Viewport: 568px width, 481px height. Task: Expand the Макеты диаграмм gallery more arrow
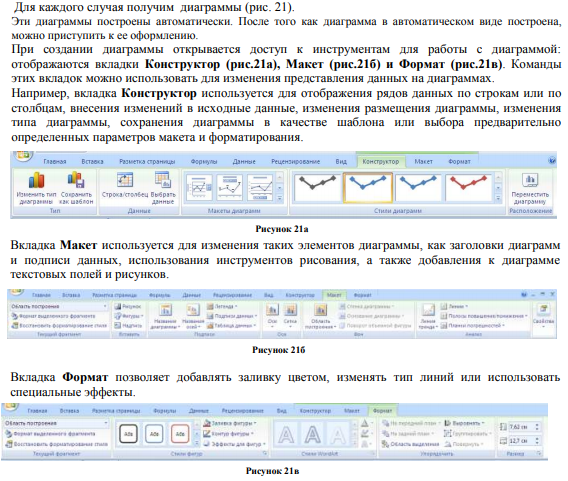pos(279,198)
